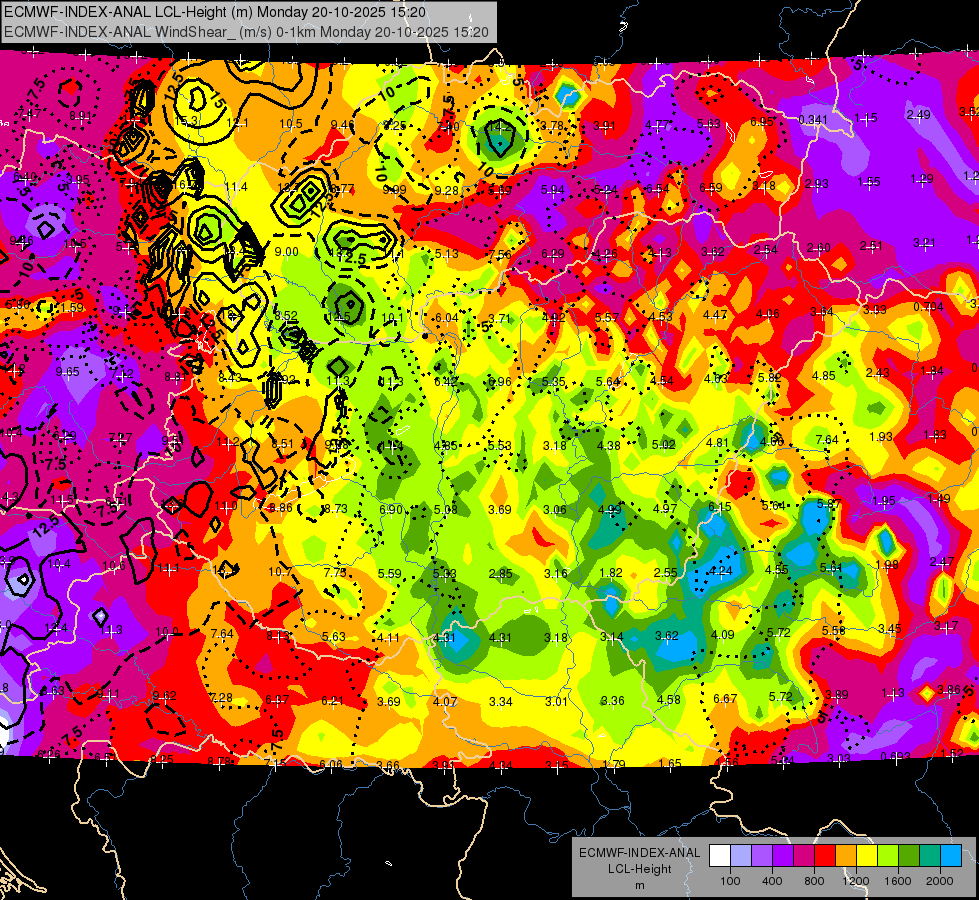Click the grid value 6.90
Screen dimensions: 979x900
click(x=391, y=510)
